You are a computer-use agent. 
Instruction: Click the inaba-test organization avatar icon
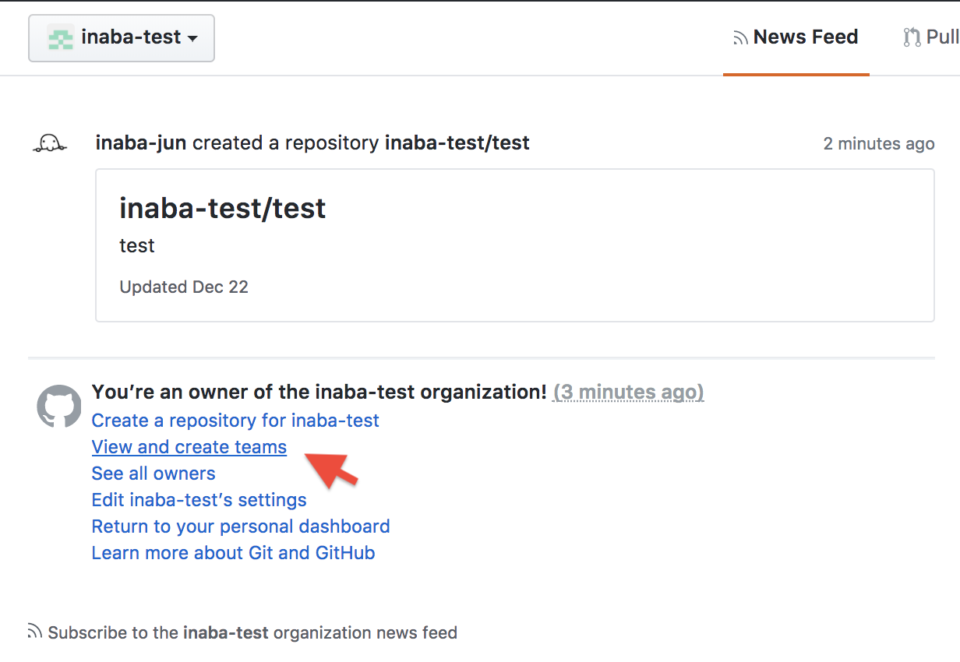(61, 38)
